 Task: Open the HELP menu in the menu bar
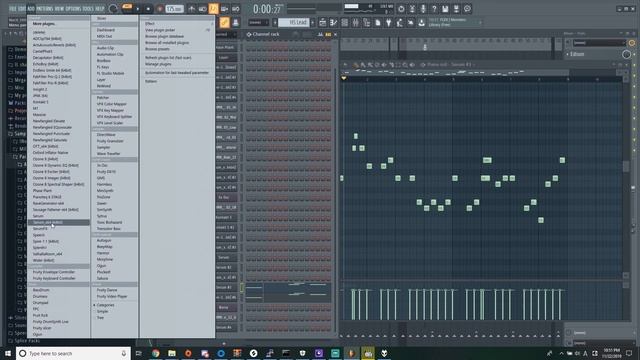tap(100, 9)
